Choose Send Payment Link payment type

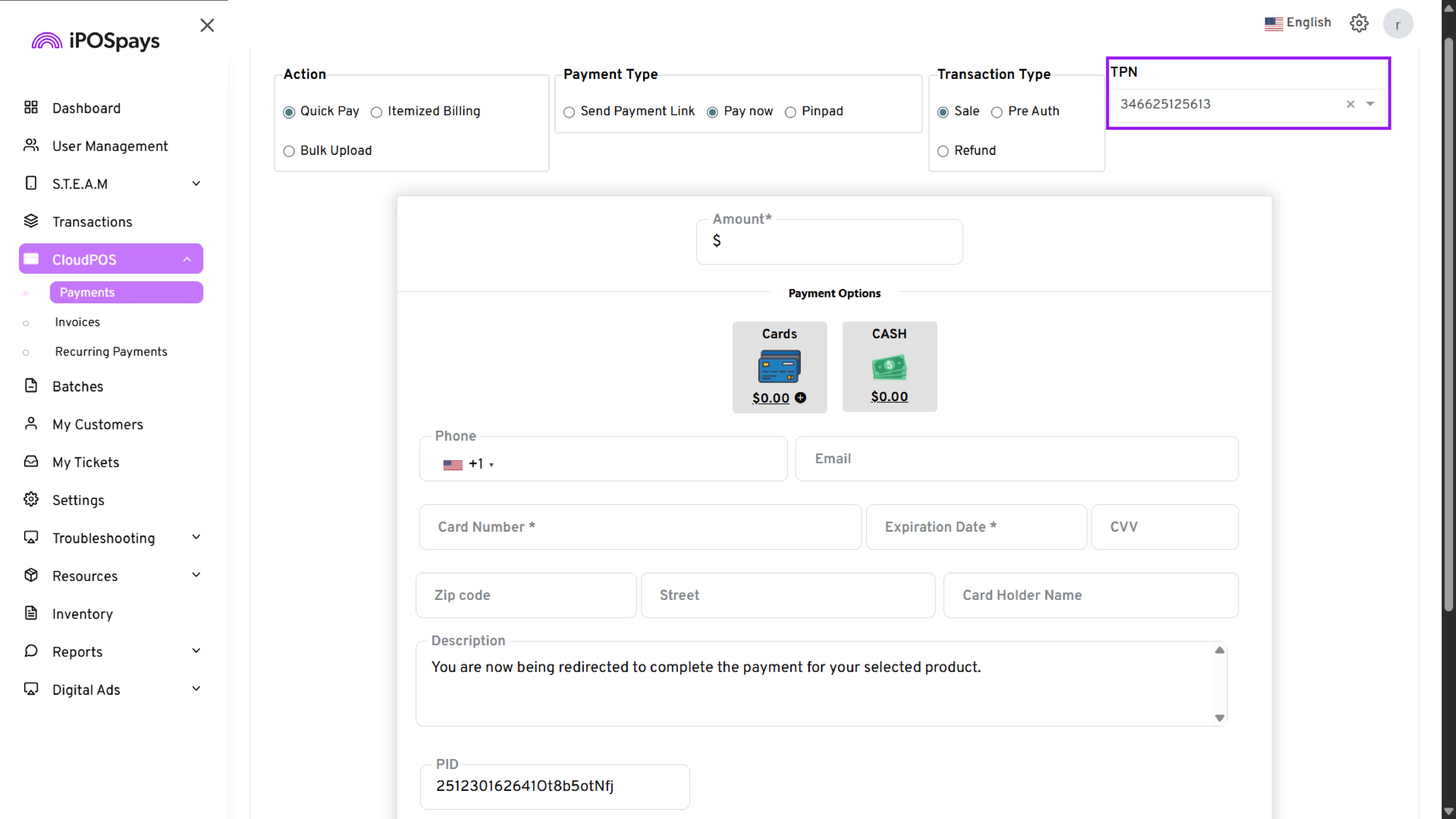point(569,112)
